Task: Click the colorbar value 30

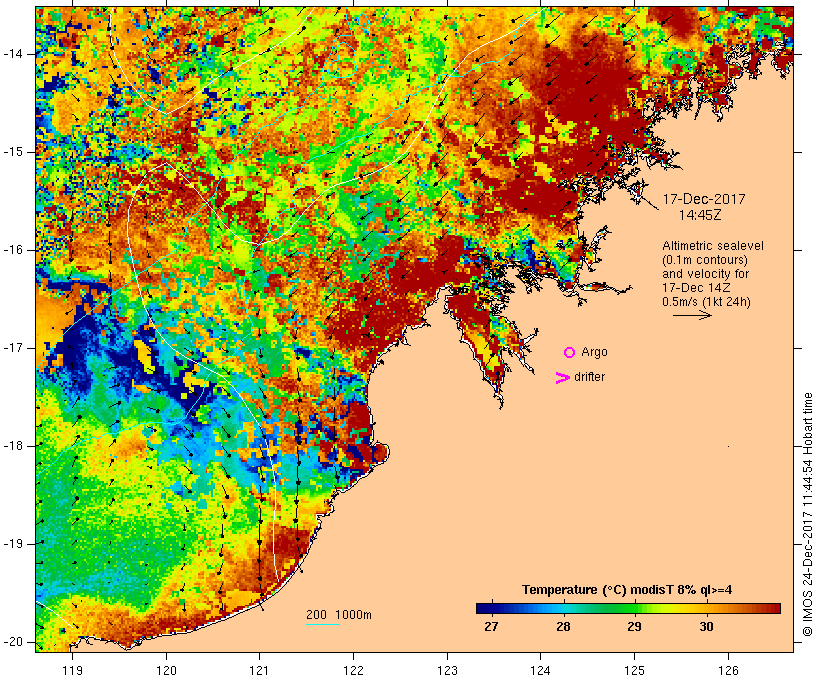Action: [706, 627]
